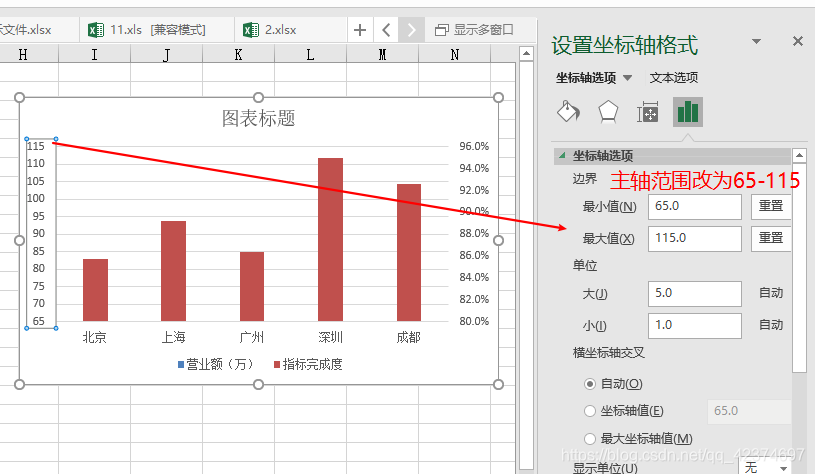Image resolution: width=815 pixels, height=474 pixels.
Task: Select column header L
Action: 310,54
